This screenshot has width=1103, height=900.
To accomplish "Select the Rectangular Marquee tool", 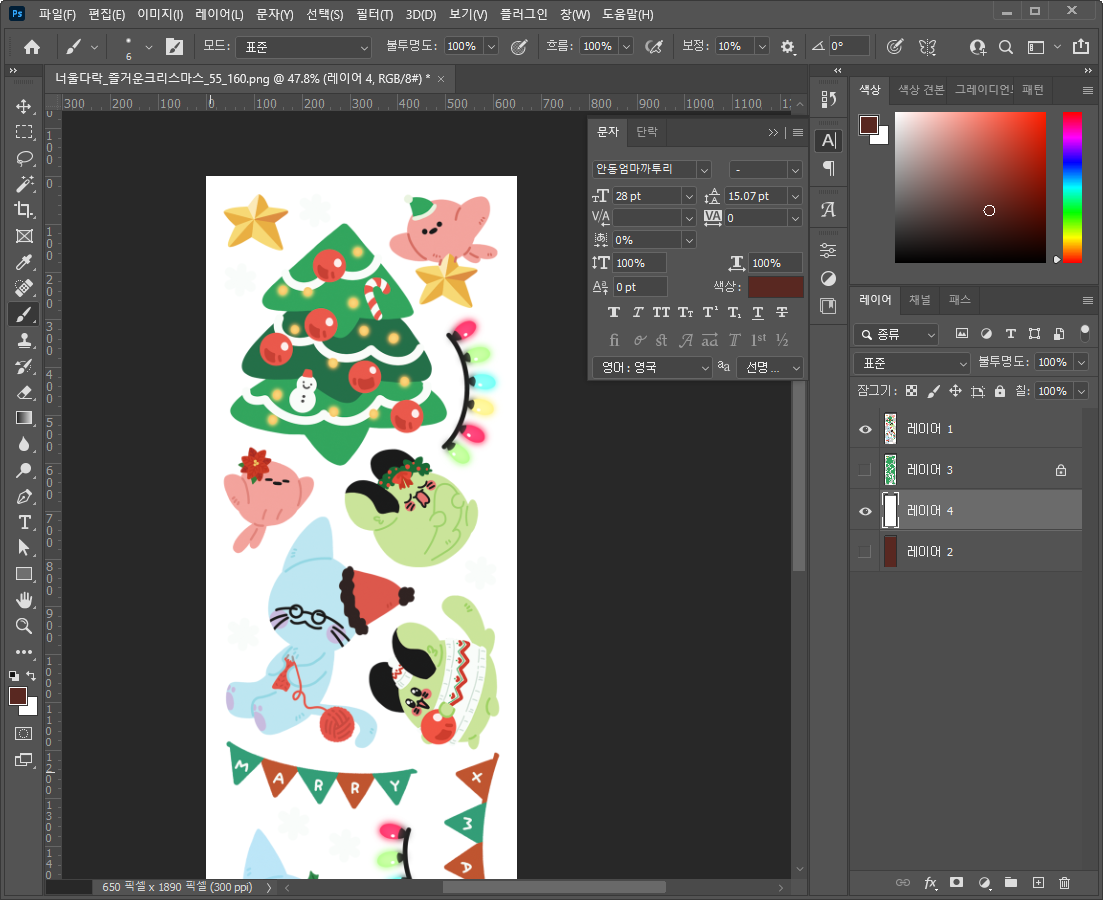I will coord(24,132).
